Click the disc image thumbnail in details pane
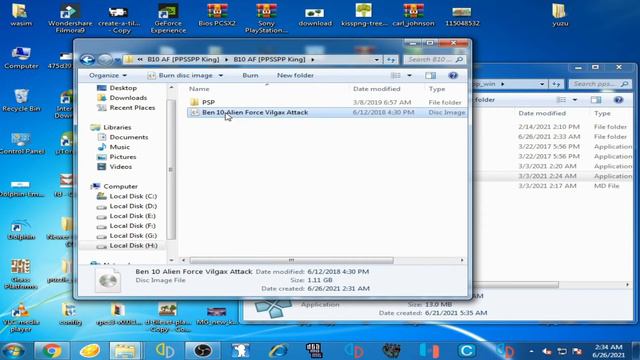The width and height of the screenshot is (640, 360). pyautogui.click(x=108, y=280)
